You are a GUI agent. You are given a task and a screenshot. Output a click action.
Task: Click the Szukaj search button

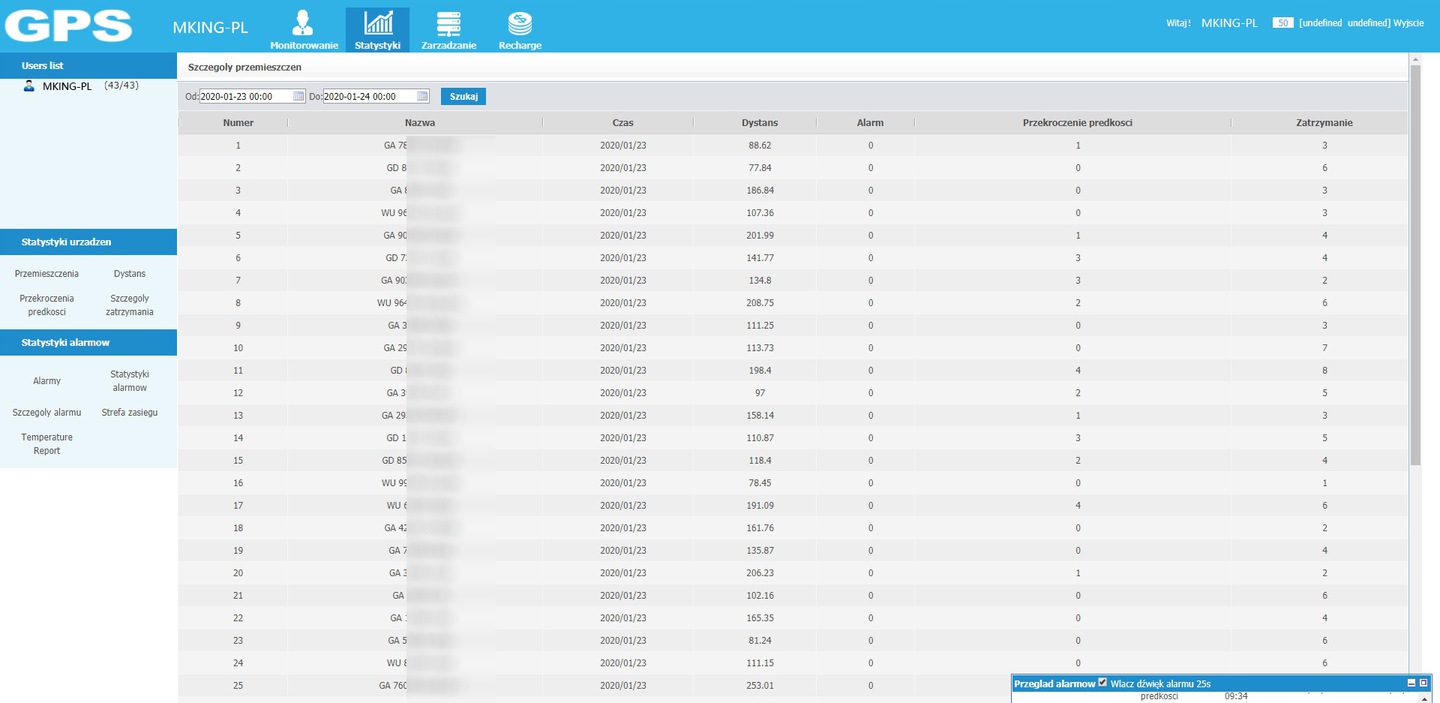(463, 97)
